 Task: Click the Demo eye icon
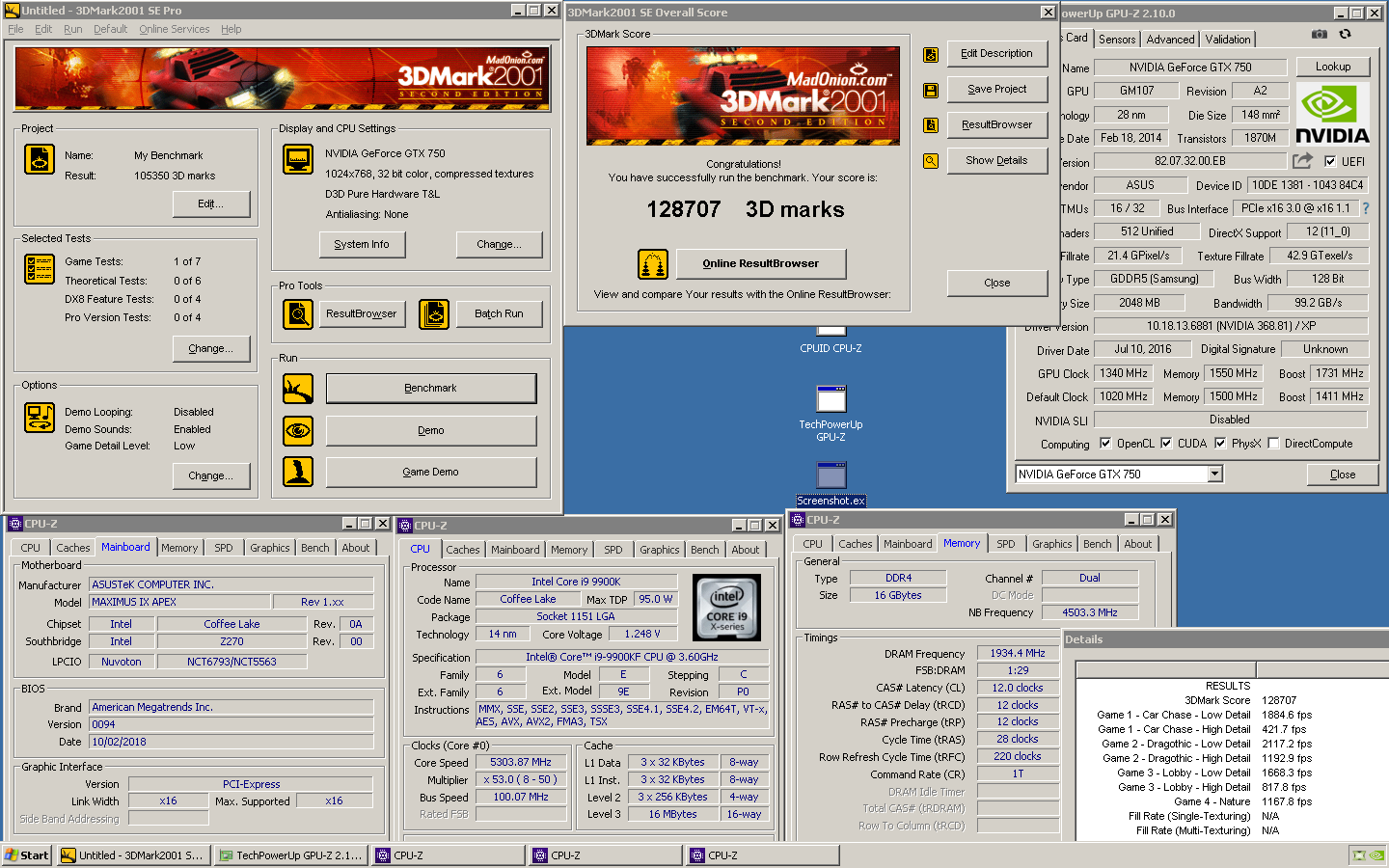click(298, 430)
